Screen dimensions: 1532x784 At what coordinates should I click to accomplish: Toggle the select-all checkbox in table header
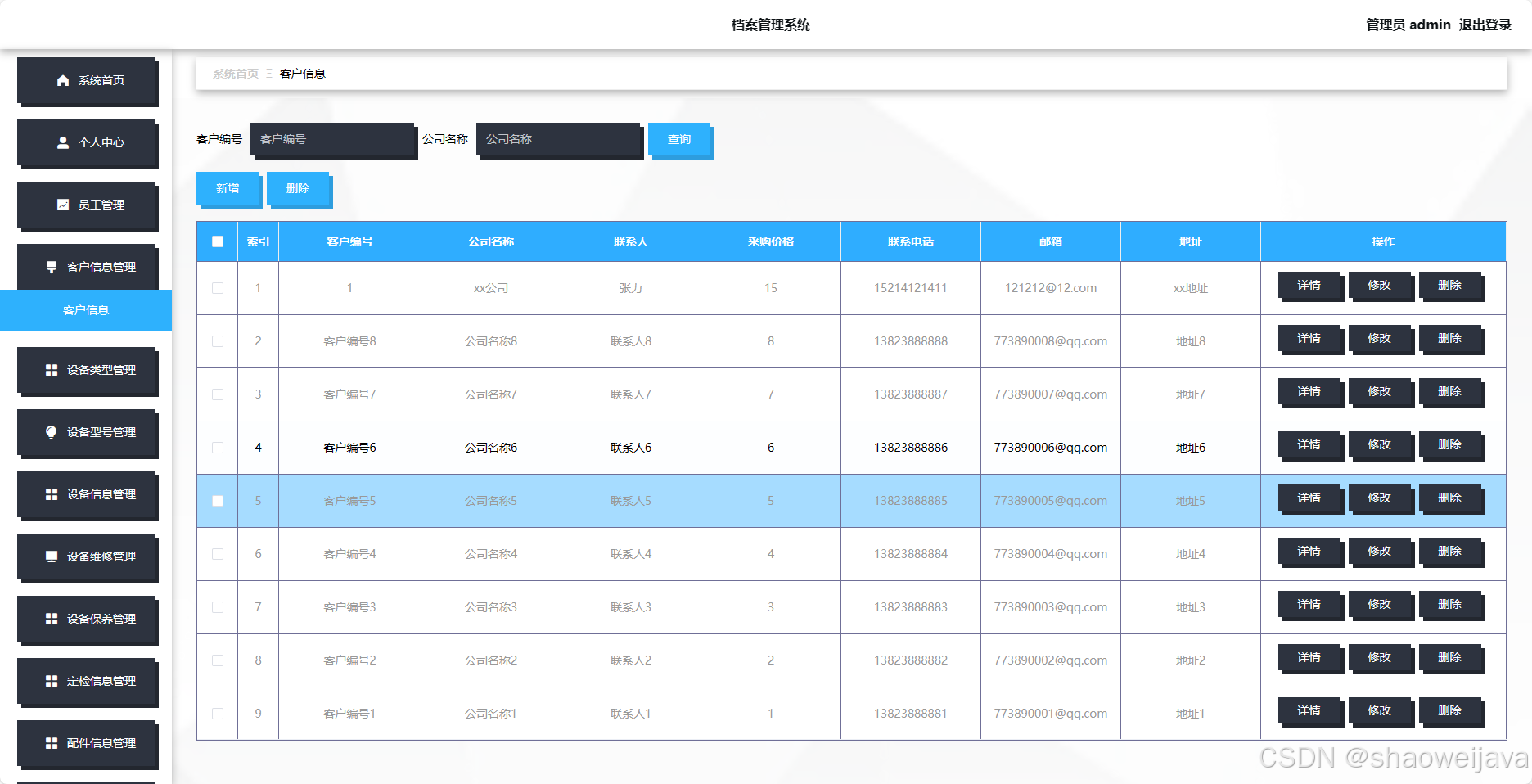pos(218,241)
